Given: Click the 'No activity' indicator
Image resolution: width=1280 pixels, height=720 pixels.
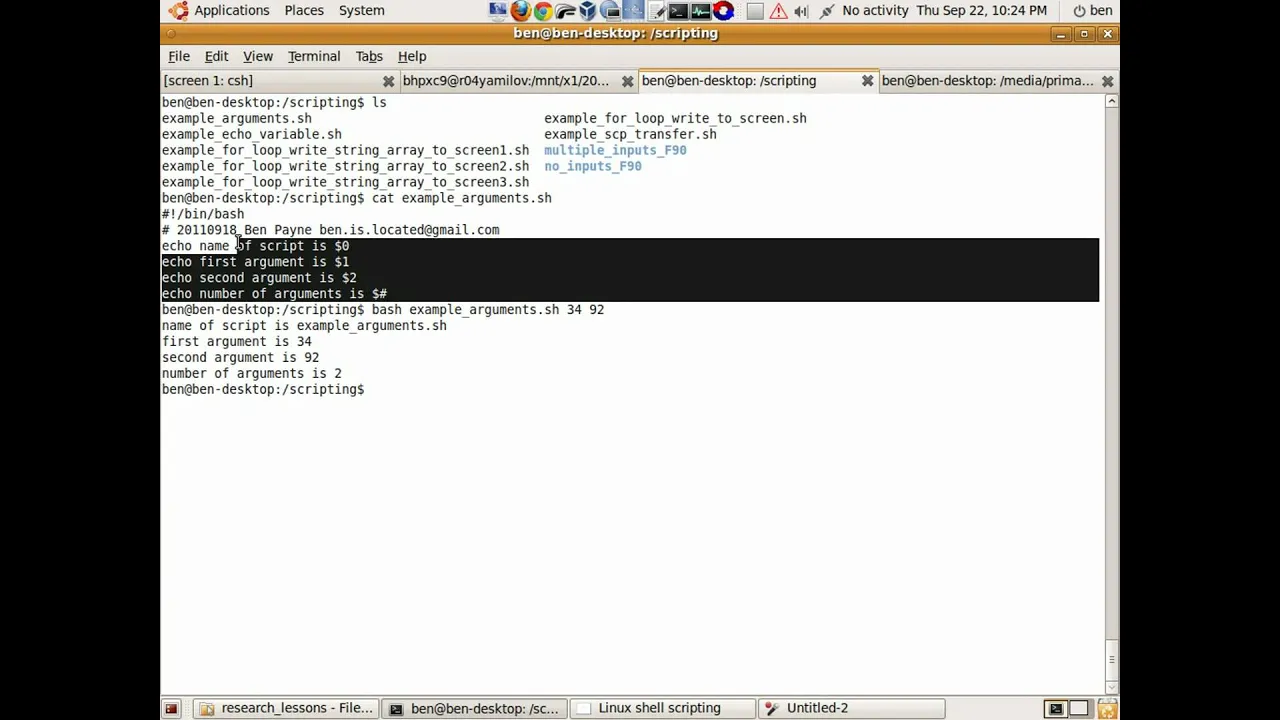Looking at the screenshot, I should 875,10.
